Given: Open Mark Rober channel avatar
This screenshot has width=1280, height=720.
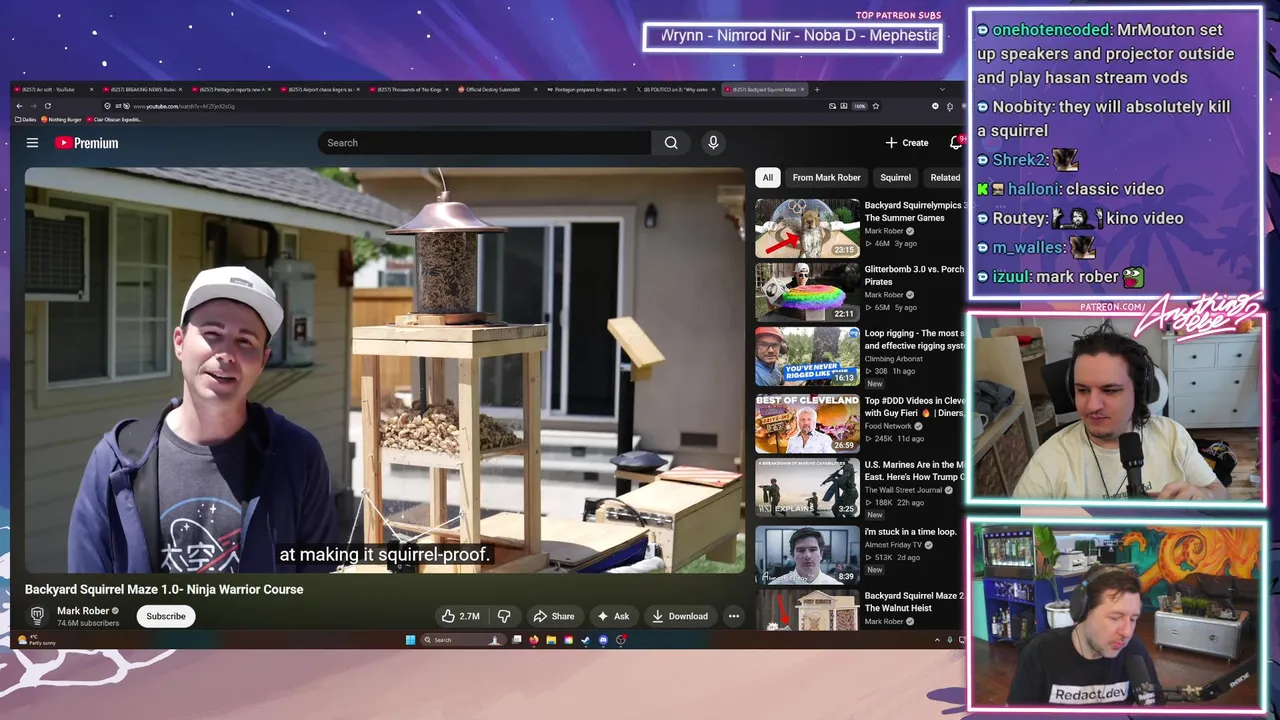Looking at the screenshot, I should [x=37, y=616].
